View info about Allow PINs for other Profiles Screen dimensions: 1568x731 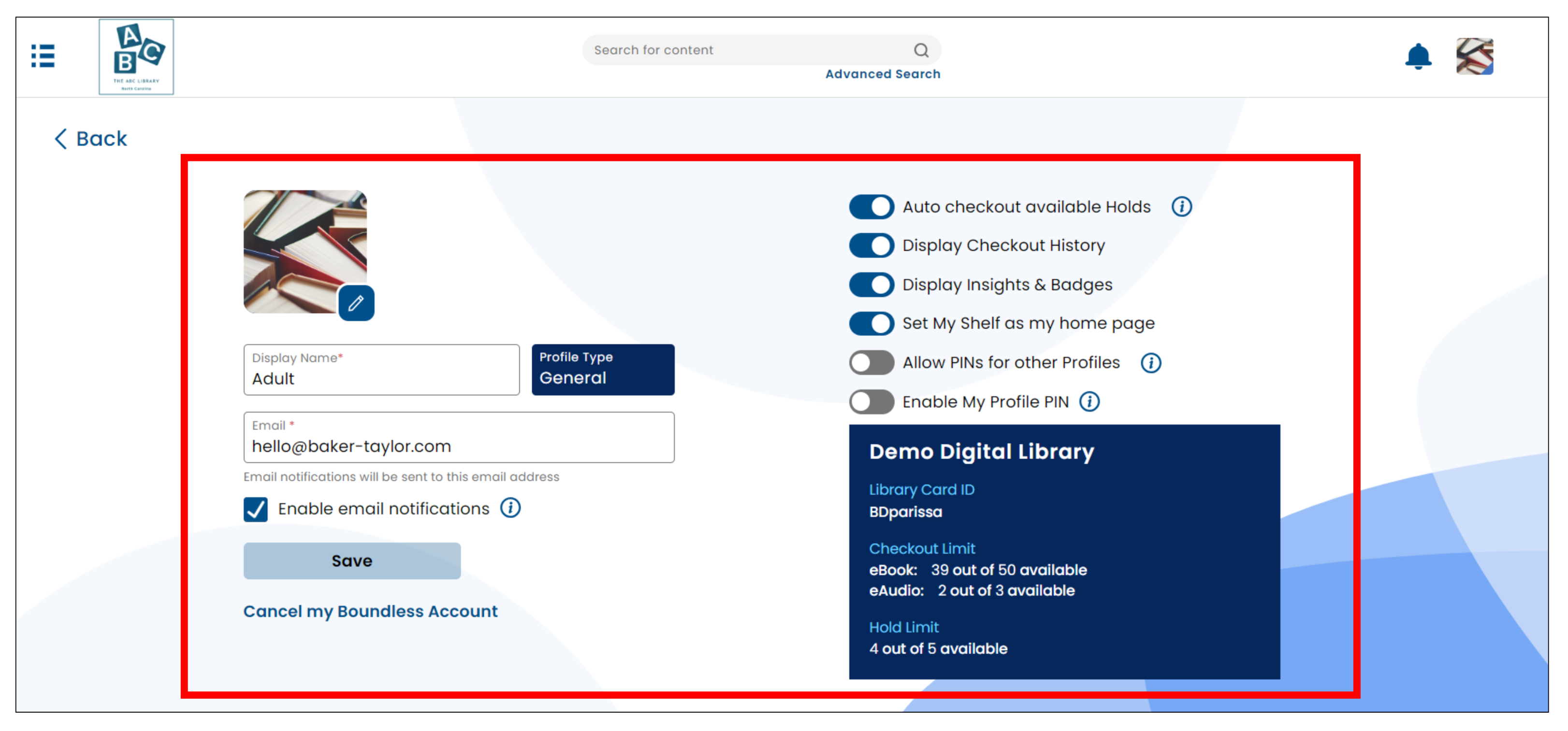click(x=1150, y=362)
